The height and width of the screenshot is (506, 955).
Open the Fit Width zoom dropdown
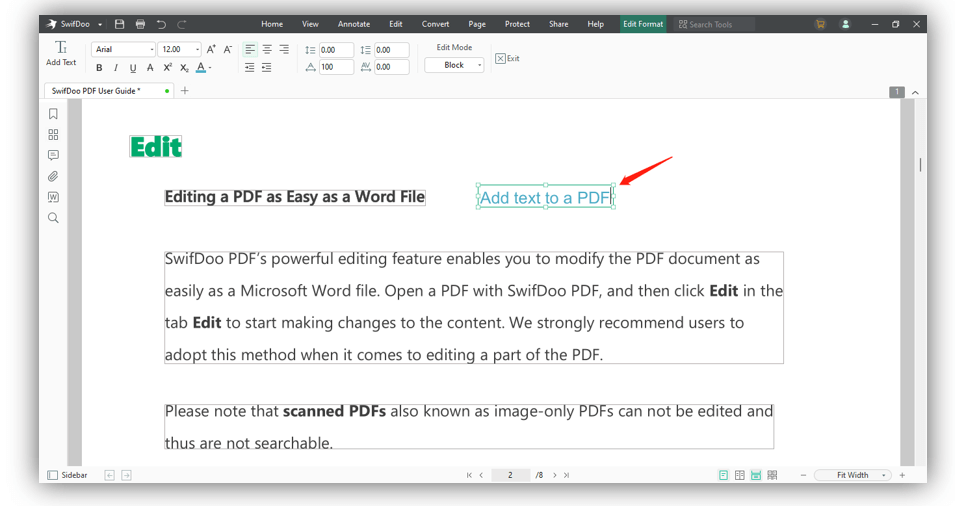tap(853, 475)
